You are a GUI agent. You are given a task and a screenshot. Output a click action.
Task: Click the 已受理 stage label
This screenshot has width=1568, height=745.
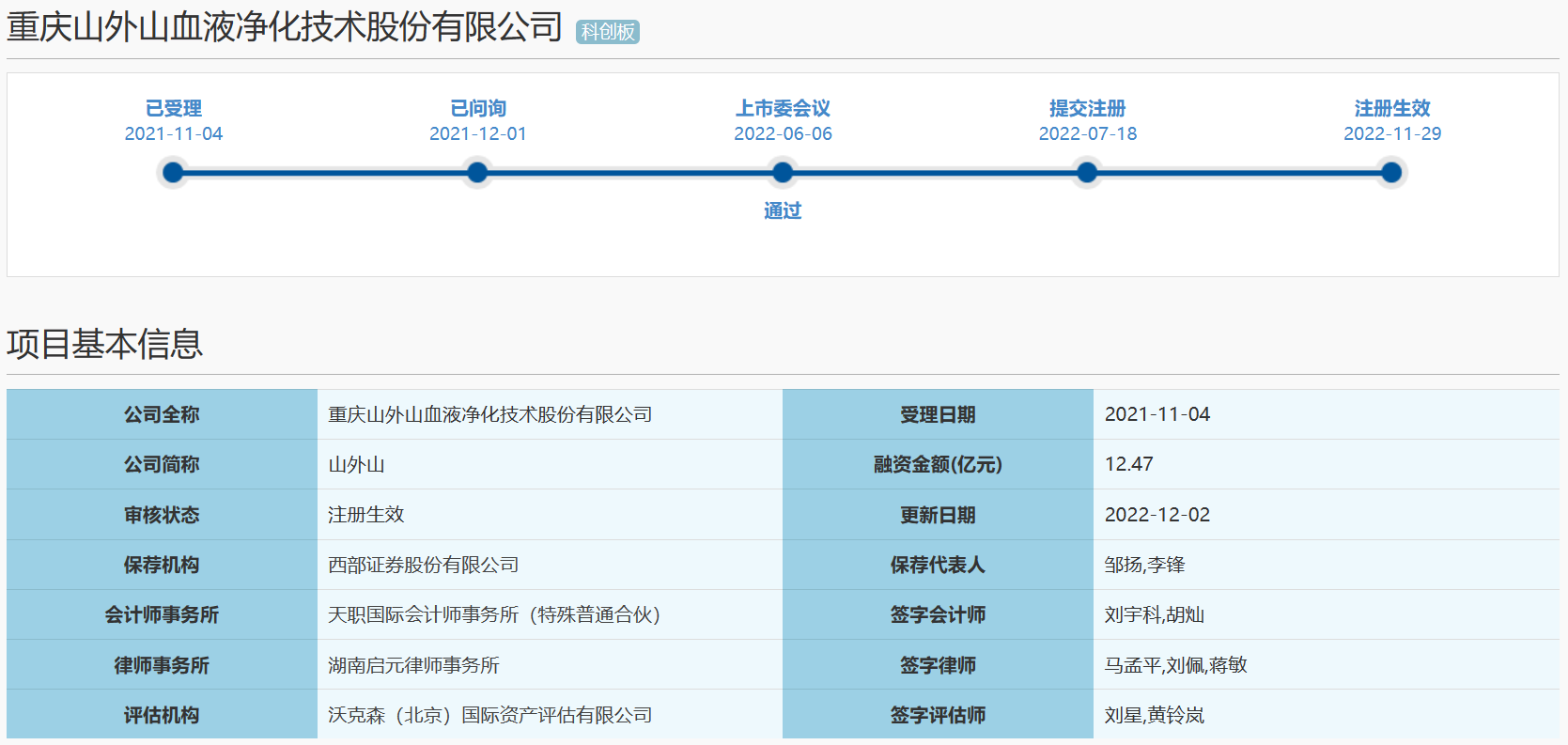click(x=173, y=108)
